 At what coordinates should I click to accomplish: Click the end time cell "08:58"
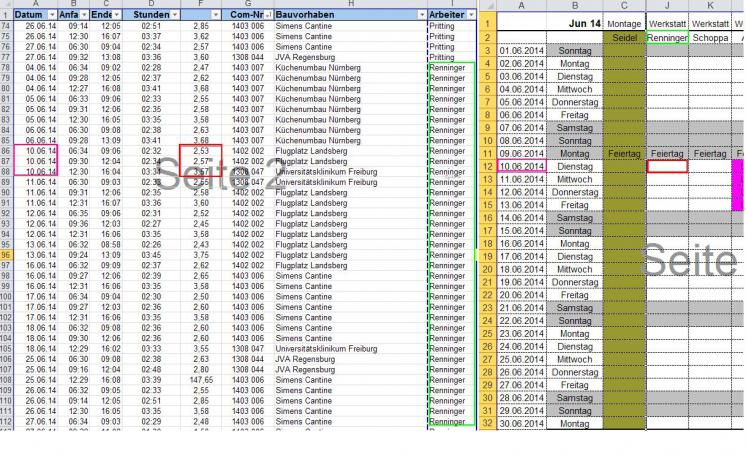pos(106,245)
